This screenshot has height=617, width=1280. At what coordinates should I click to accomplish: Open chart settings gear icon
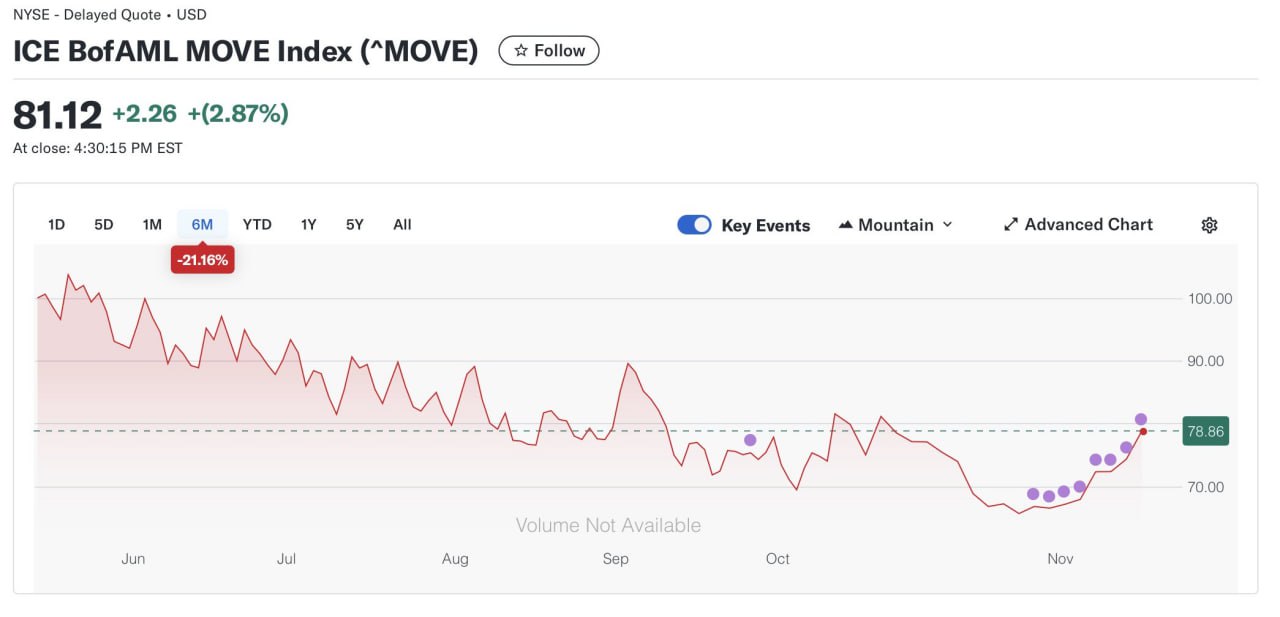click(x=1209, y=225)
